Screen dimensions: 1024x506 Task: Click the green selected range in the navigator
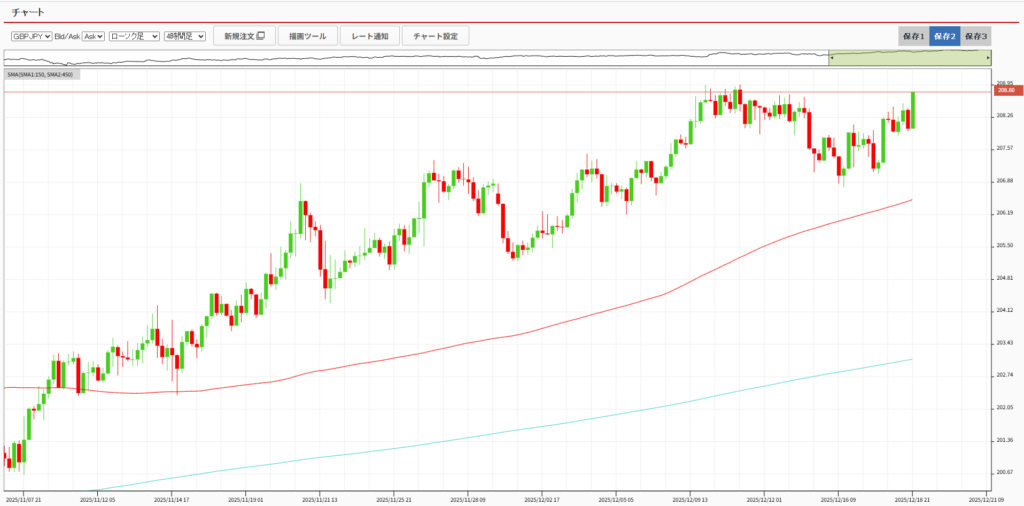(910, 58)
